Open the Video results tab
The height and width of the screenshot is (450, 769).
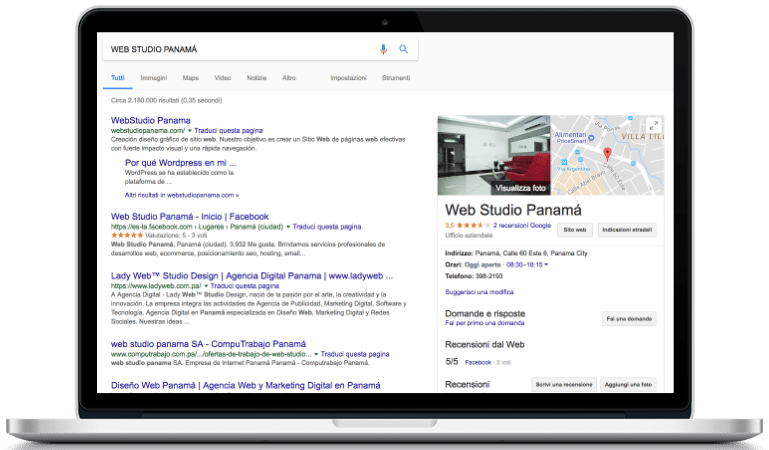(x=222, y=77)
